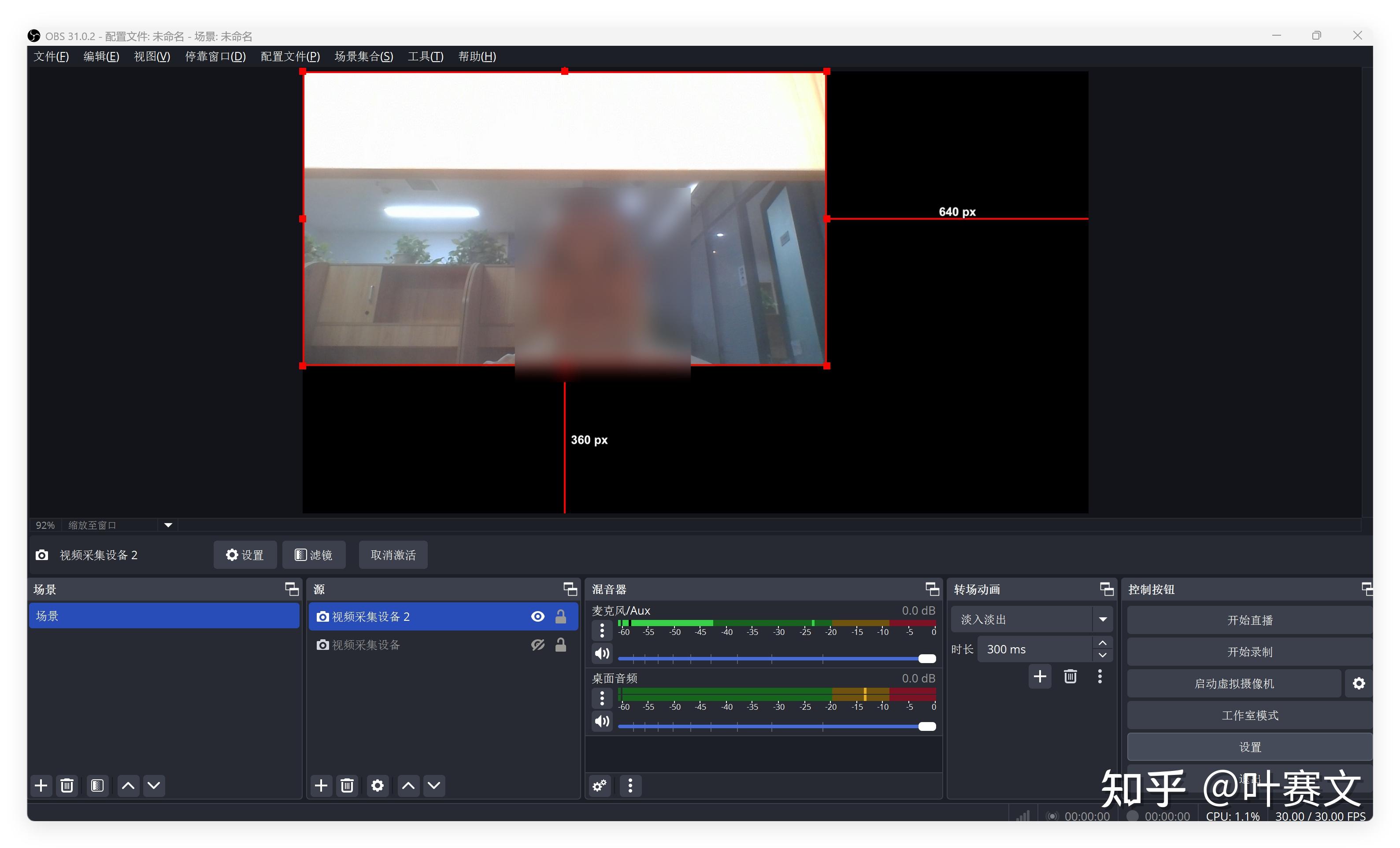Show the hidden 视频采集设备 source
Viewport: 1400px width, 848px height.
537,645
